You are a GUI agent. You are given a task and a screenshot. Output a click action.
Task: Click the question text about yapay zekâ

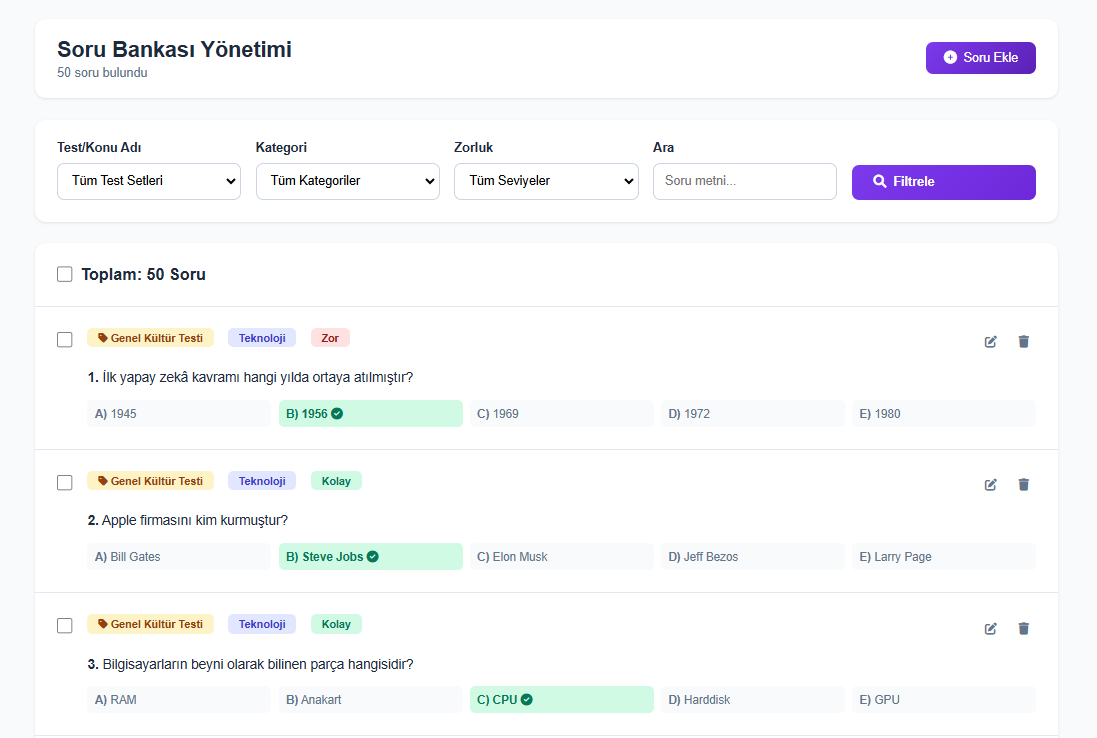pos(250,377)
